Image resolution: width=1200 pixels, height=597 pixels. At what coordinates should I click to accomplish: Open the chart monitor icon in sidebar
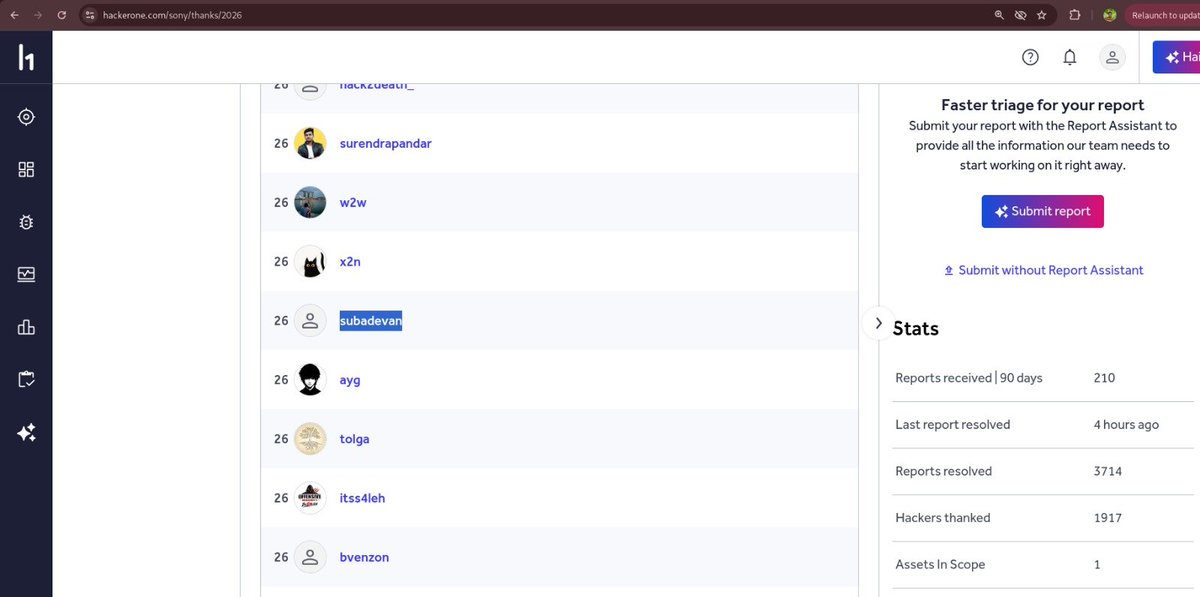tap(26, 275)
